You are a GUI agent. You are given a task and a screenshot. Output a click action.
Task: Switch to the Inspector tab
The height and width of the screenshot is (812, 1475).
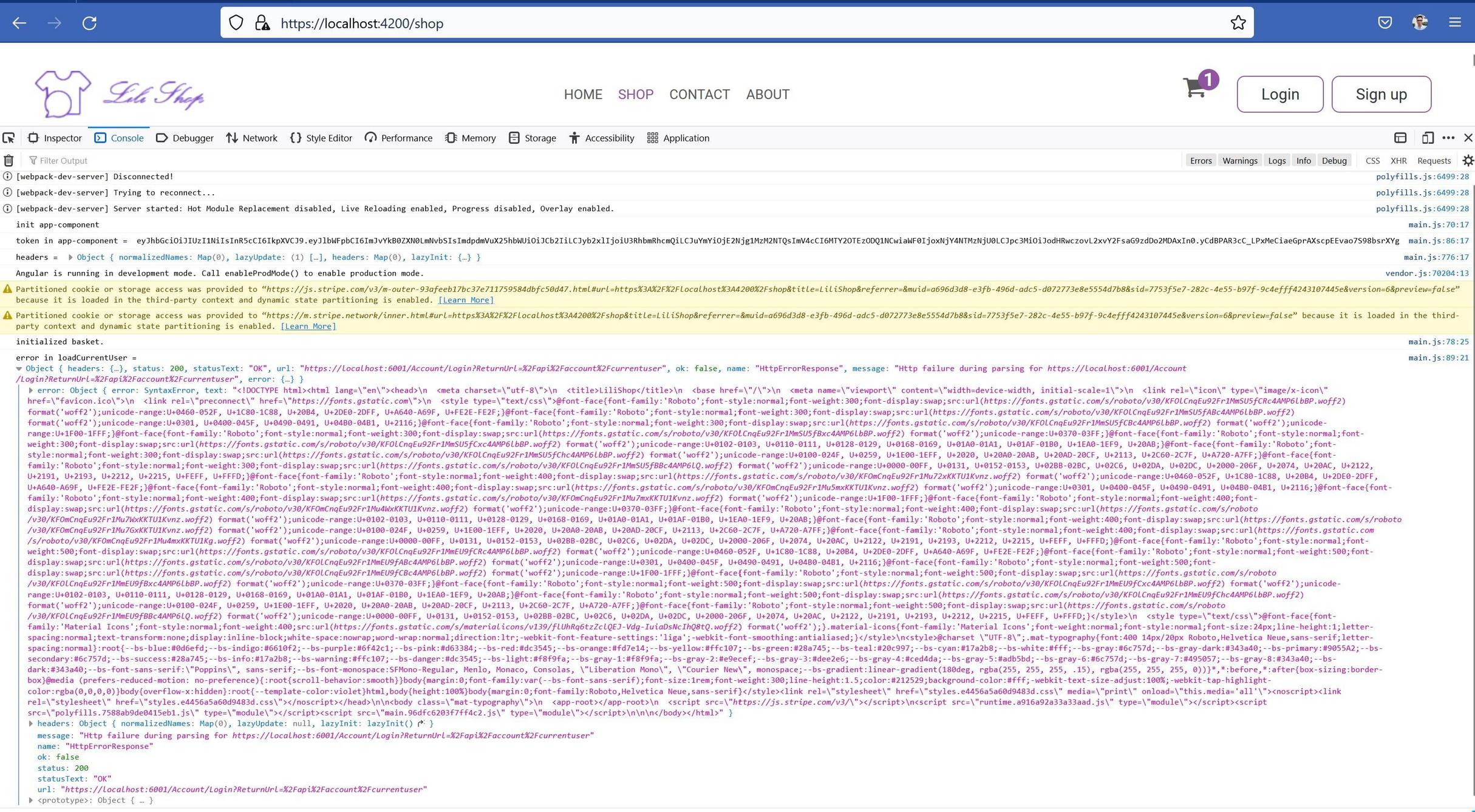[55, 138]
